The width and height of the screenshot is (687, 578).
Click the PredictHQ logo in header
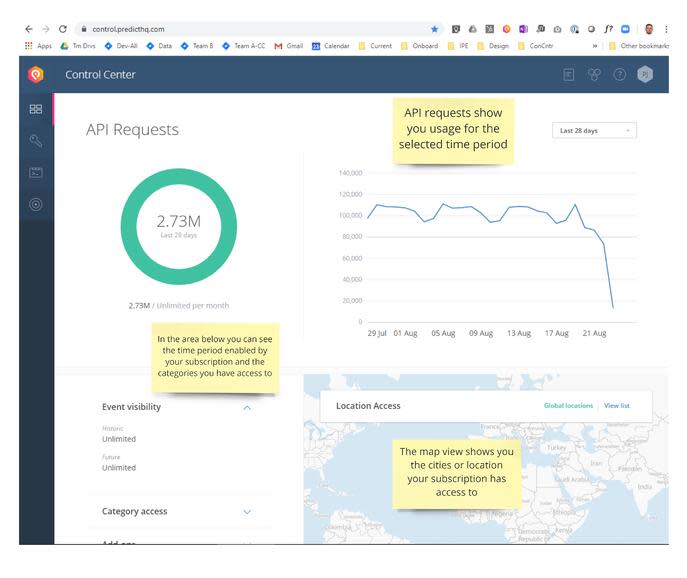[x=36, y=74]
